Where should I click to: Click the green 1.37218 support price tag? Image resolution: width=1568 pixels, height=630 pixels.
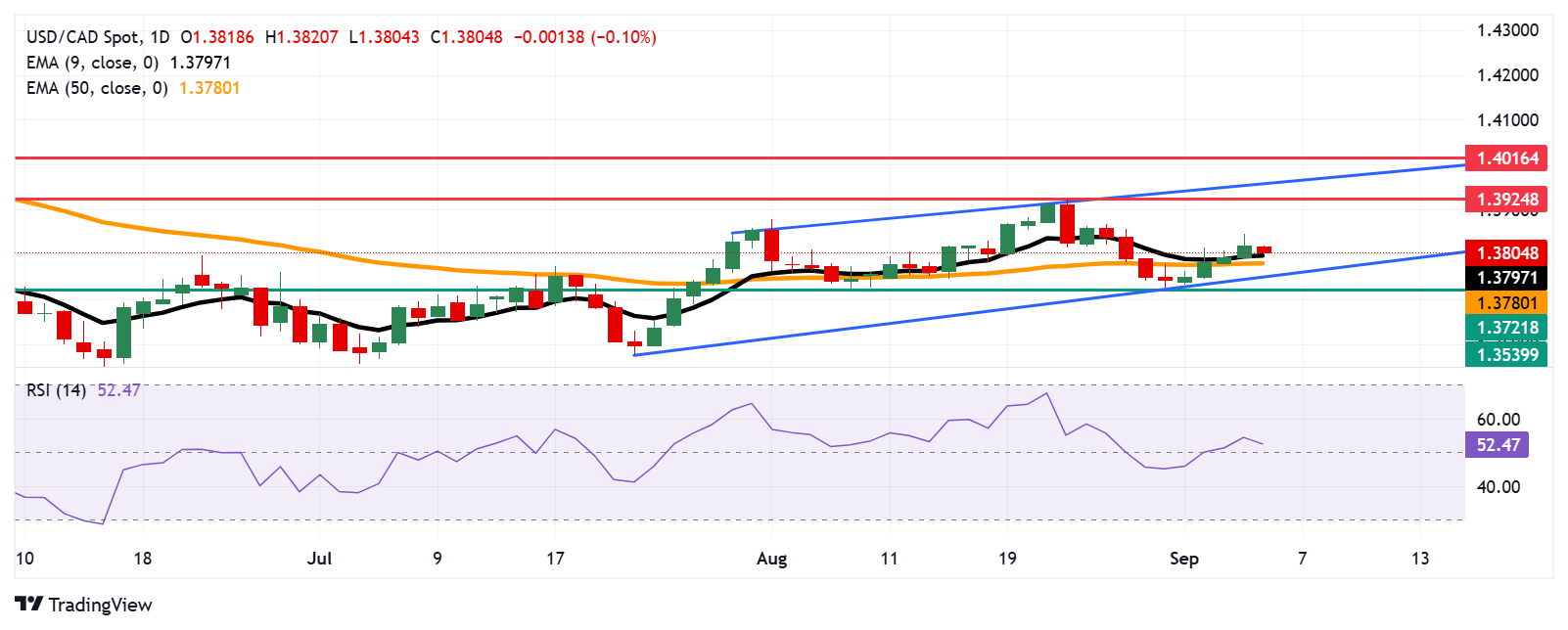point(1506,328)
